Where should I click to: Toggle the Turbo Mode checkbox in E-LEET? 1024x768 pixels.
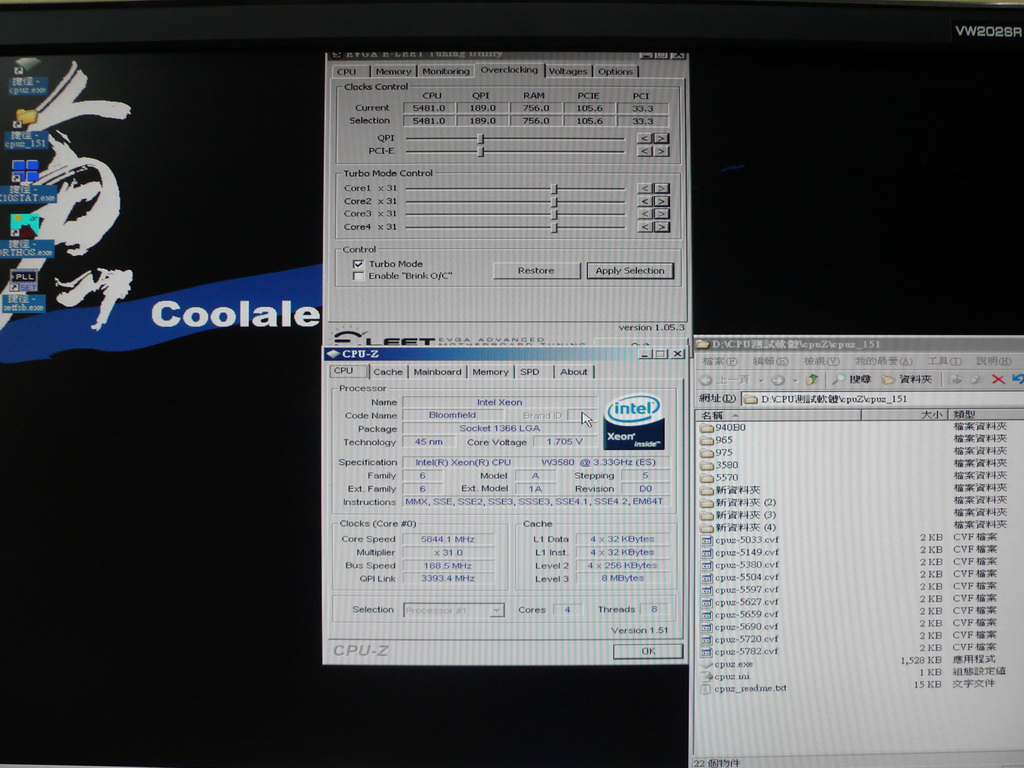click(358, 264)
